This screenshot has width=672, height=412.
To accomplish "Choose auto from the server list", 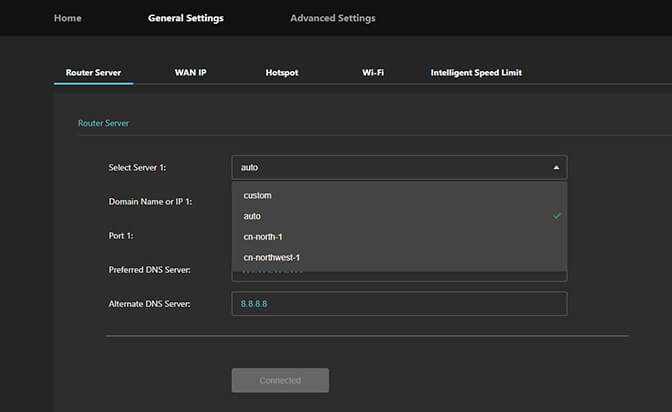I will point(399,216).
